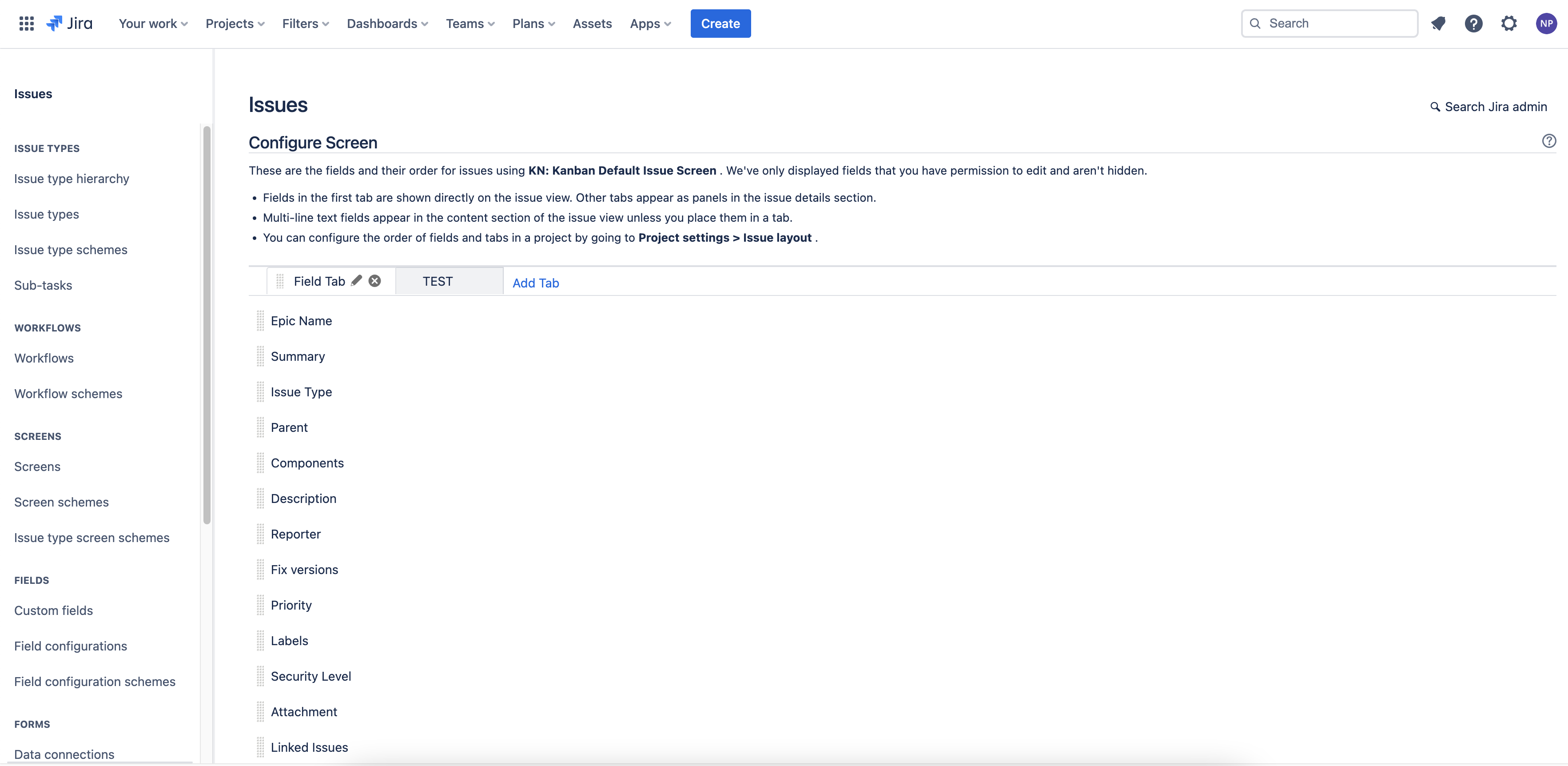Switch to the TEST tab
Image resolution: width=1568 pixels, height=766 pixels.
(x=438, y=281)
